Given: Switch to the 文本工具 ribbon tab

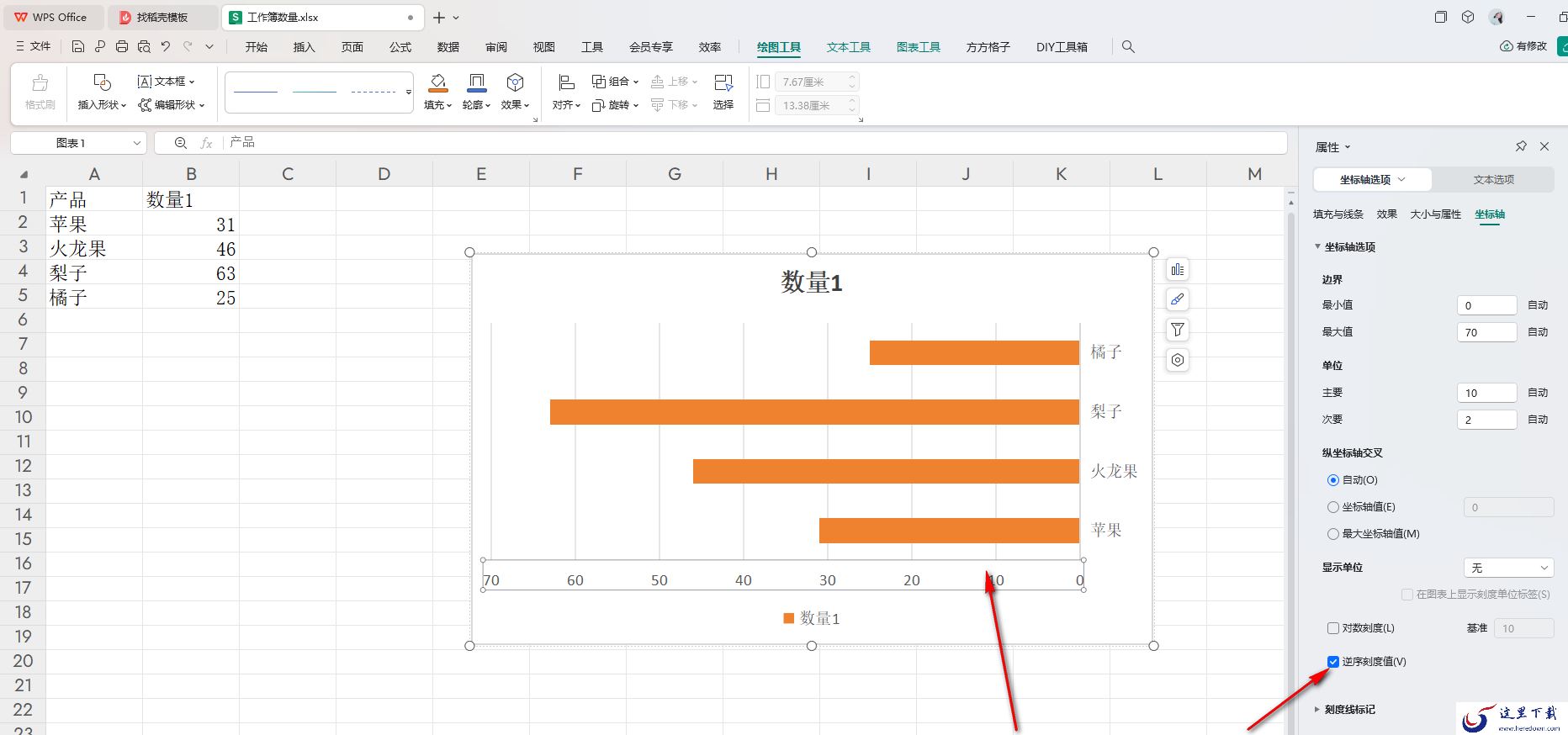Looking at the screenshot, I should pos(849,47).
